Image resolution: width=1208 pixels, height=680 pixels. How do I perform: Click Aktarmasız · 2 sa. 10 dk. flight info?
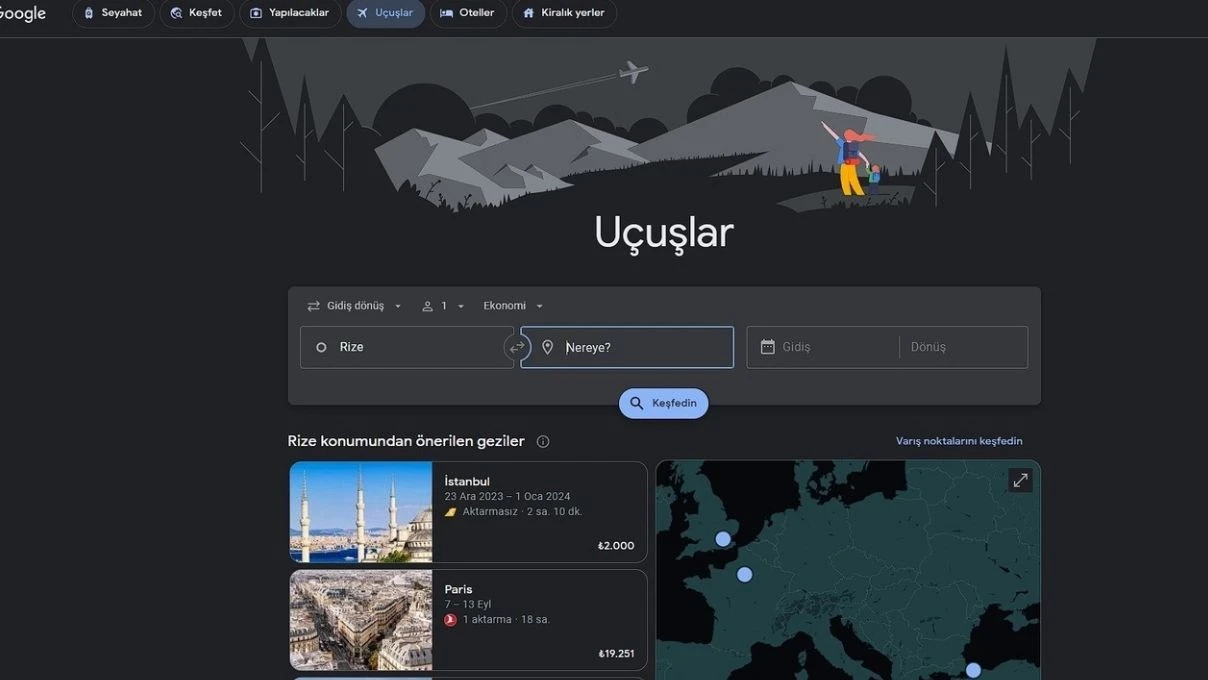pos(522,512)
